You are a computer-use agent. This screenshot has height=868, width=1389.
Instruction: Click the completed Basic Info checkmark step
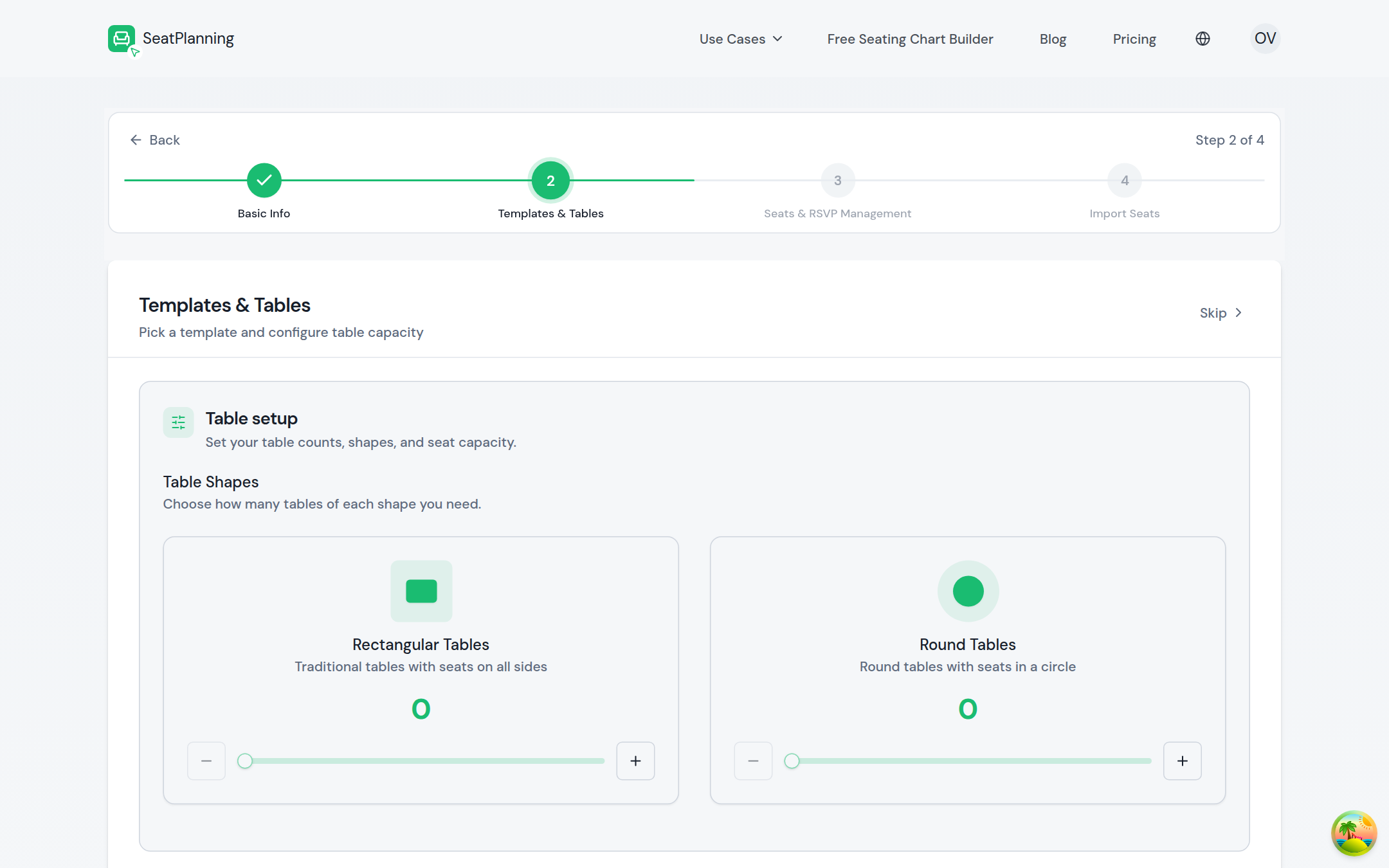click(x=264, y=181)
